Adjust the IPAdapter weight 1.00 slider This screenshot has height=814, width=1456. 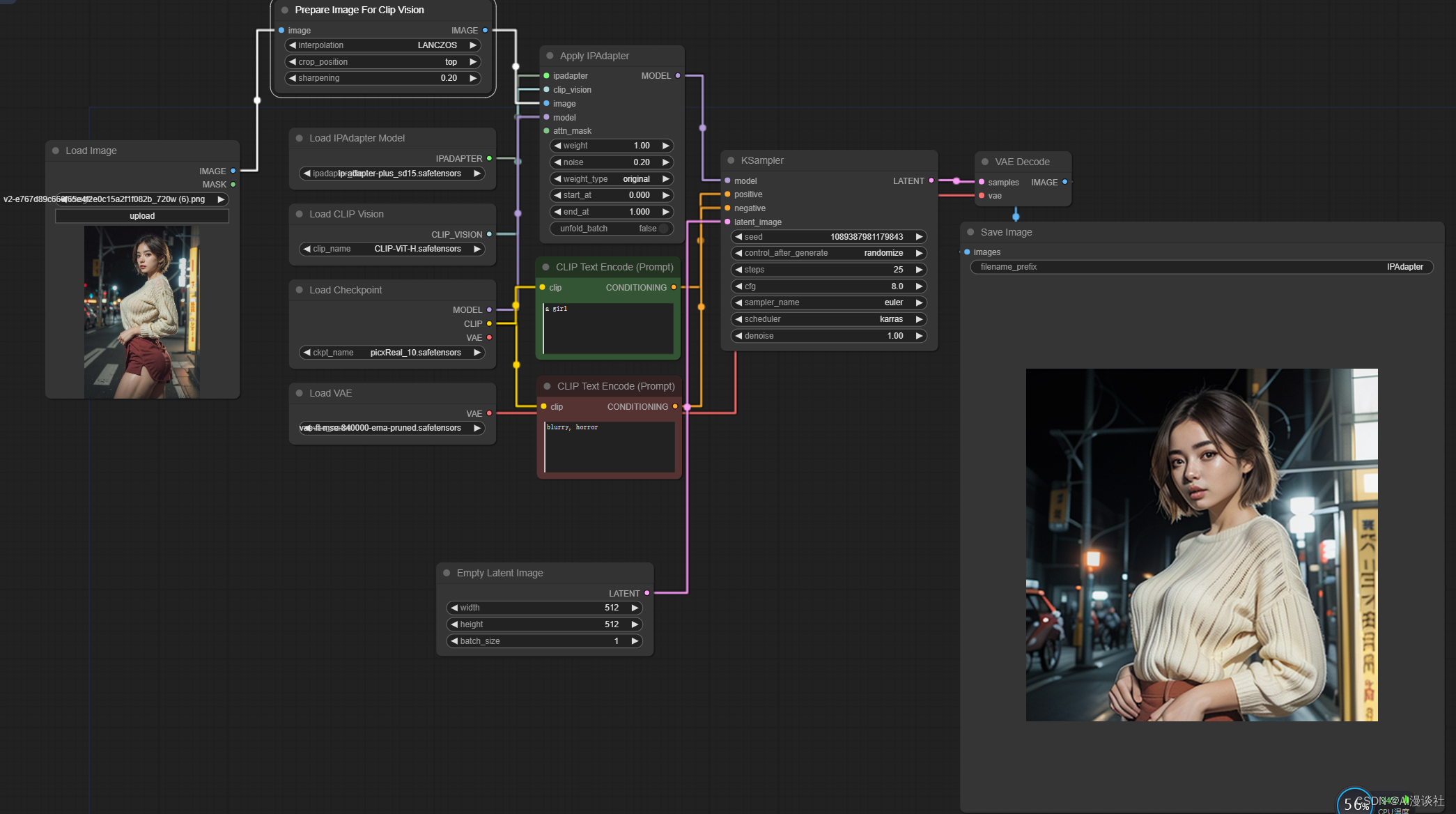[611, 146]
